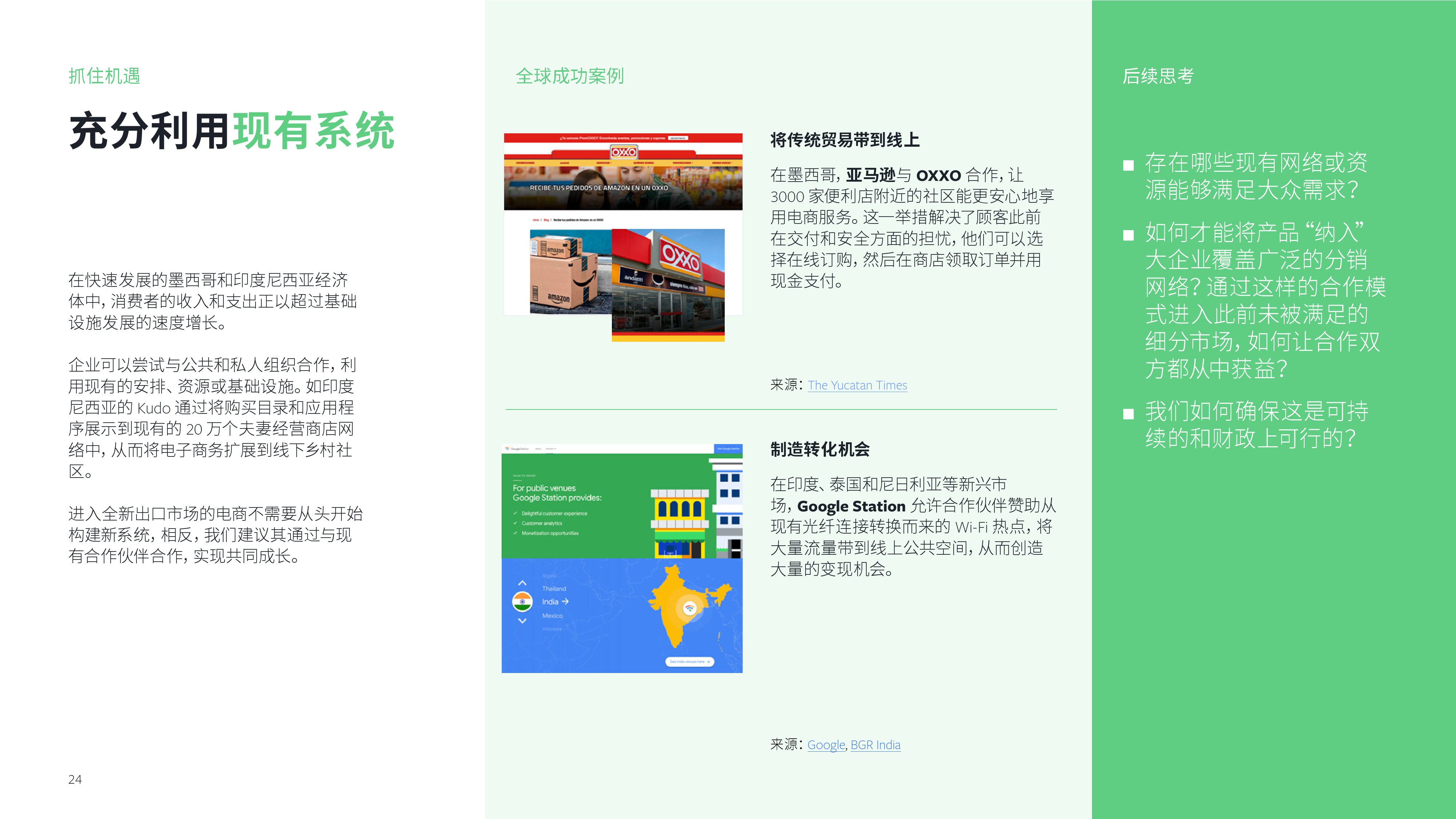Open the Google source link
Screen dimensions: 1456x819
pyautogui.click(x=826, y=745)
